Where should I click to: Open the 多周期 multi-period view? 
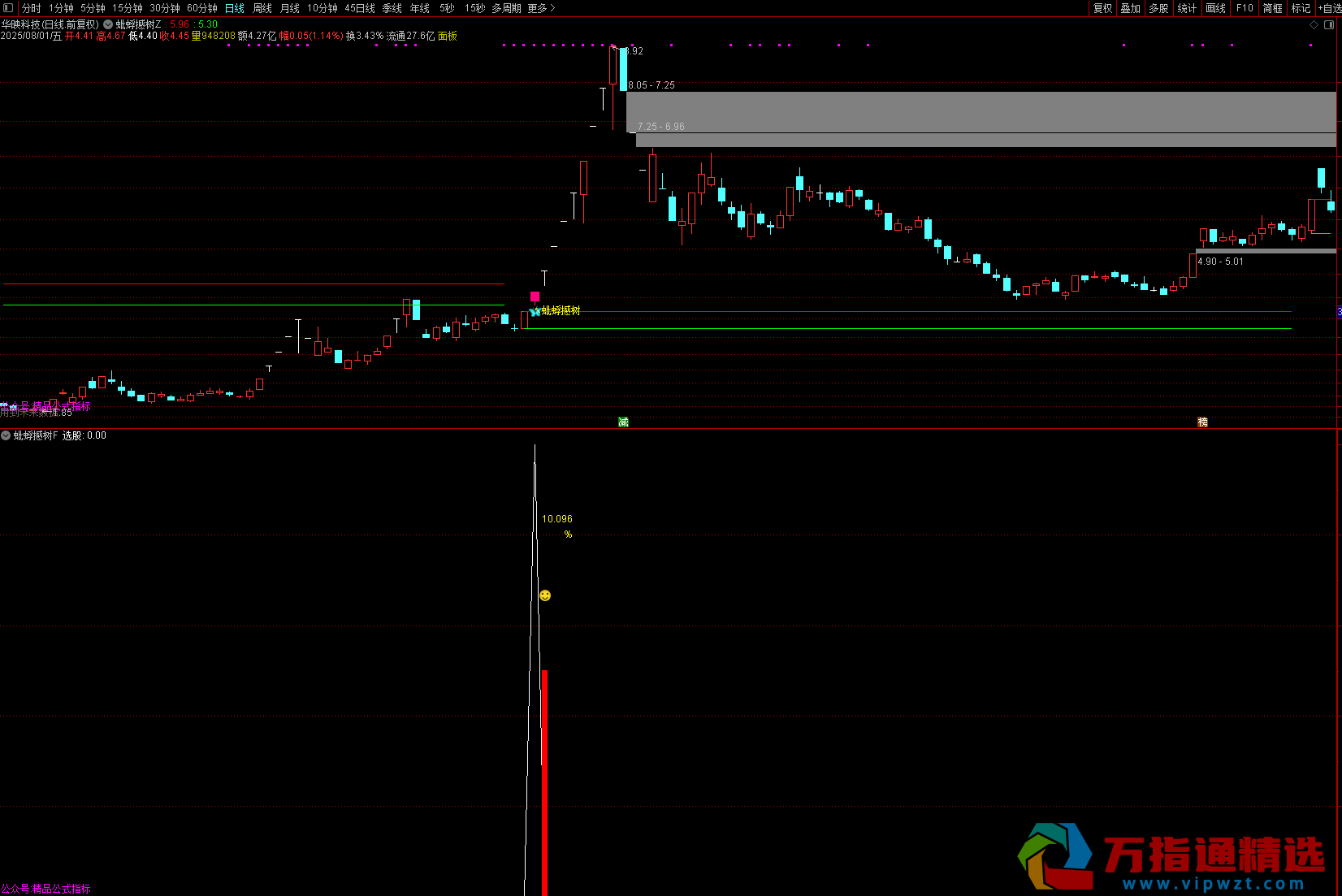coord(507,8)
